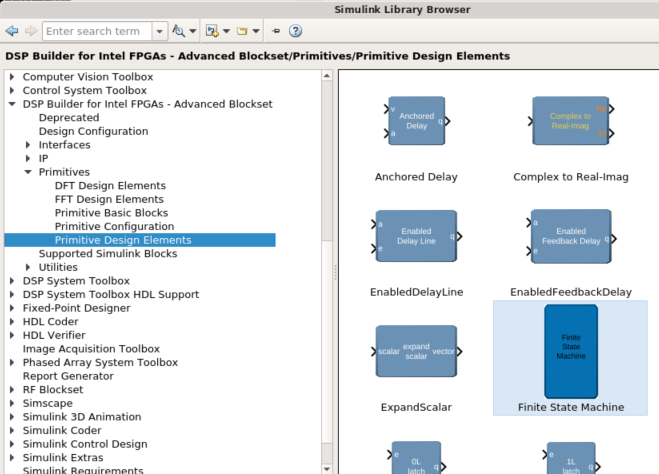Click the back navigation arrow
659x474 pixels.
(x=12, y=31)
